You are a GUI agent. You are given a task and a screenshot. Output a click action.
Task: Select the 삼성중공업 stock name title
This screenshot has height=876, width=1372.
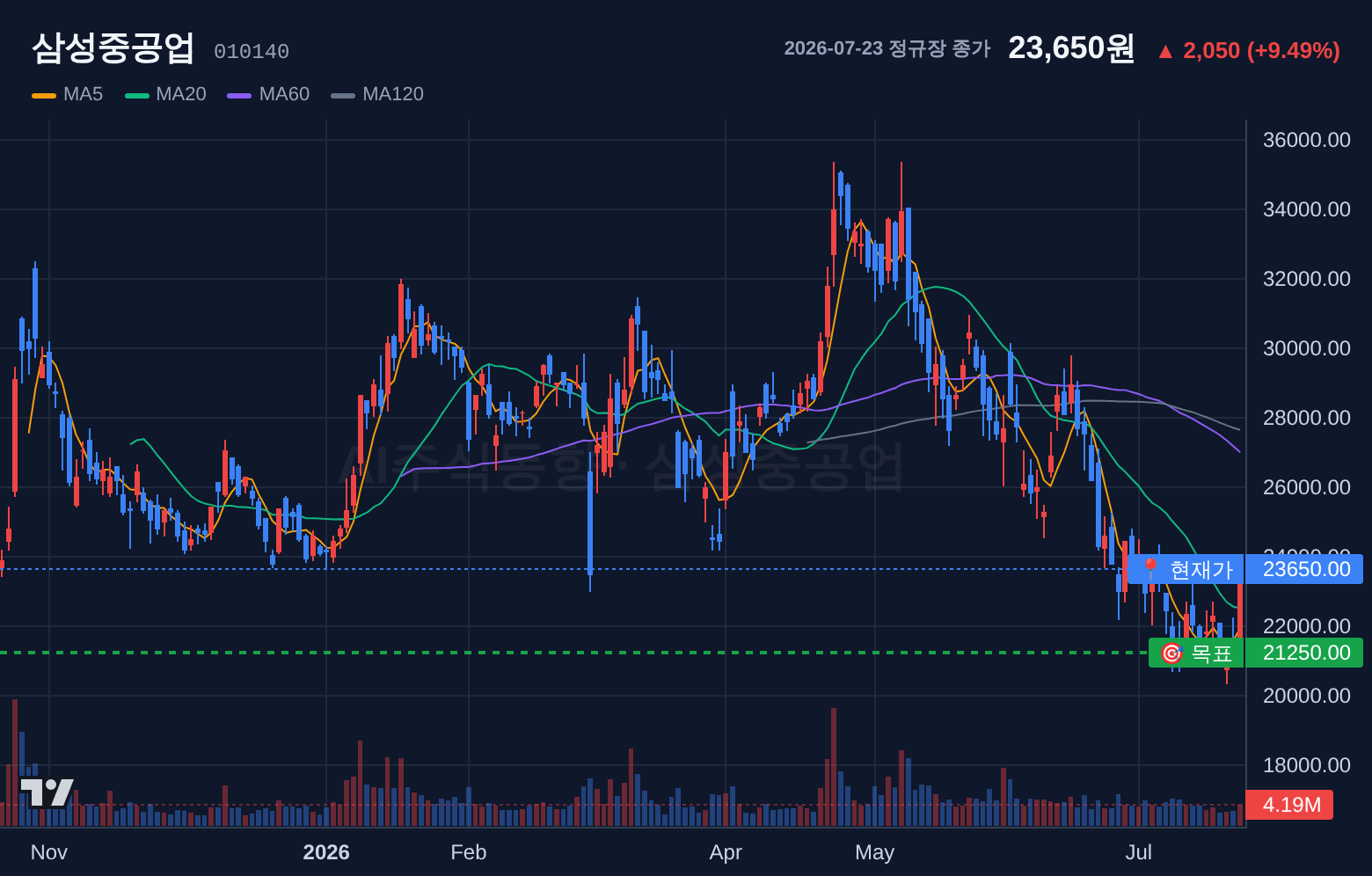[x=113, y=48]
